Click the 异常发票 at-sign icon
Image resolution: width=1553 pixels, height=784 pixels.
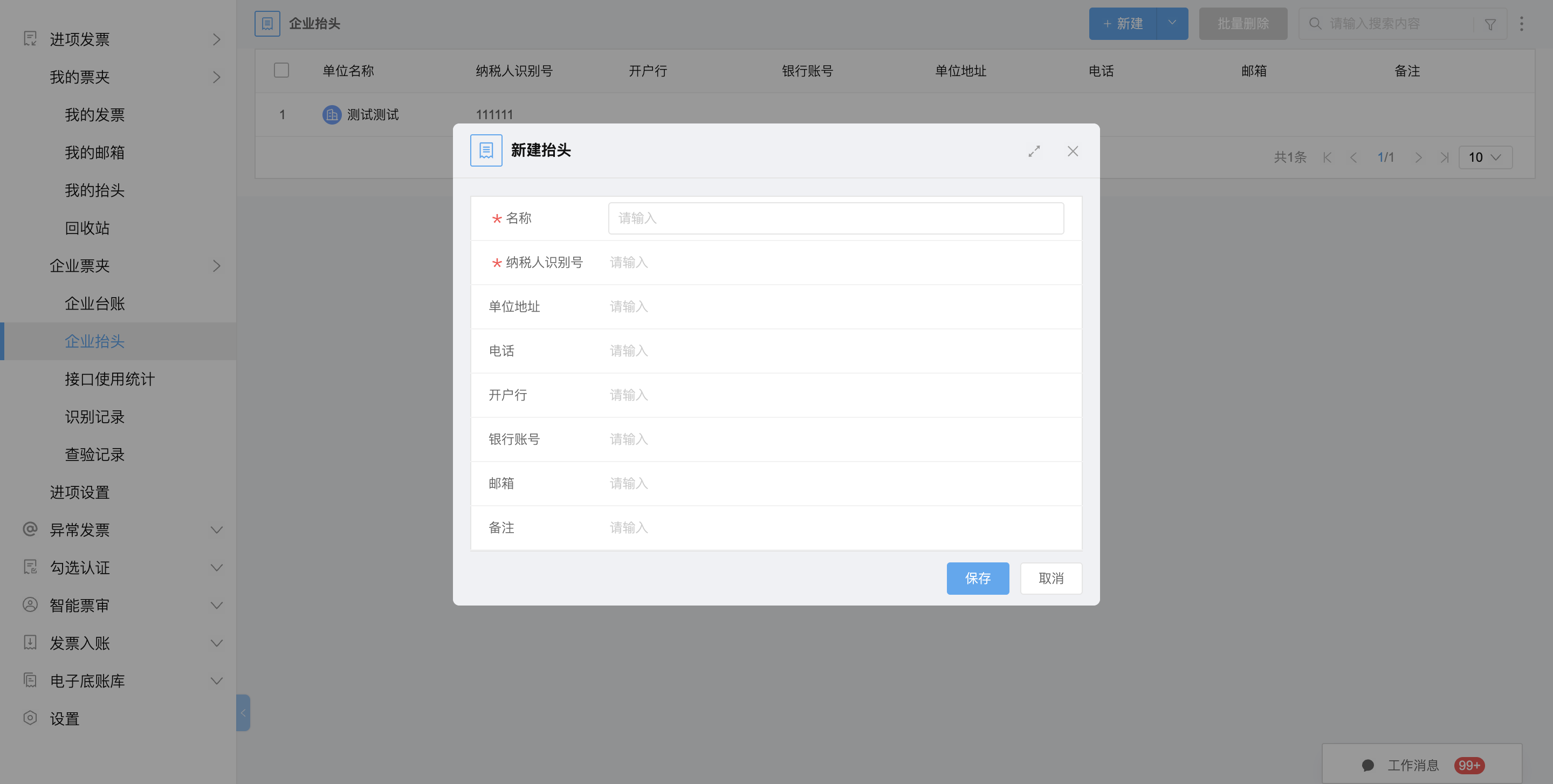click(30, 529)
